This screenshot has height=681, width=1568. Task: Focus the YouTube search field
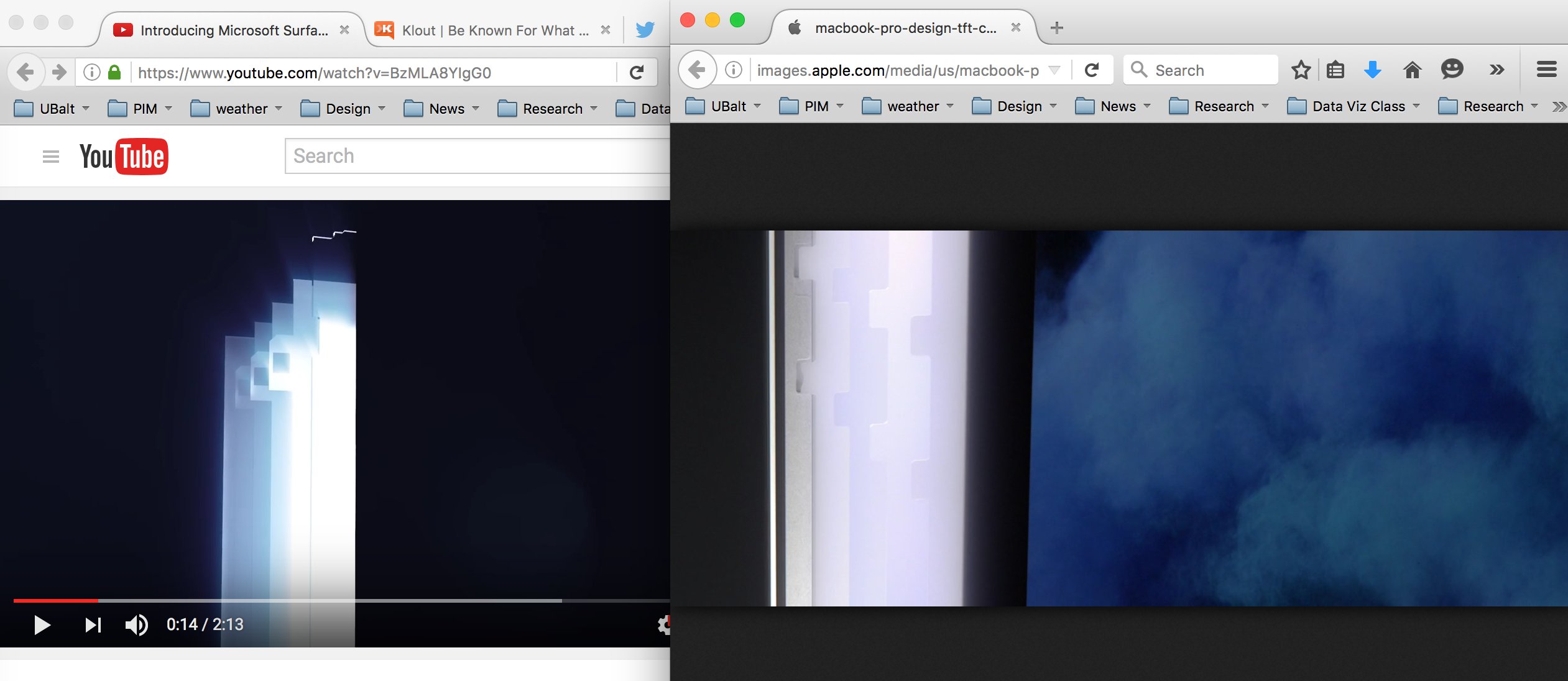pos(477,156)
